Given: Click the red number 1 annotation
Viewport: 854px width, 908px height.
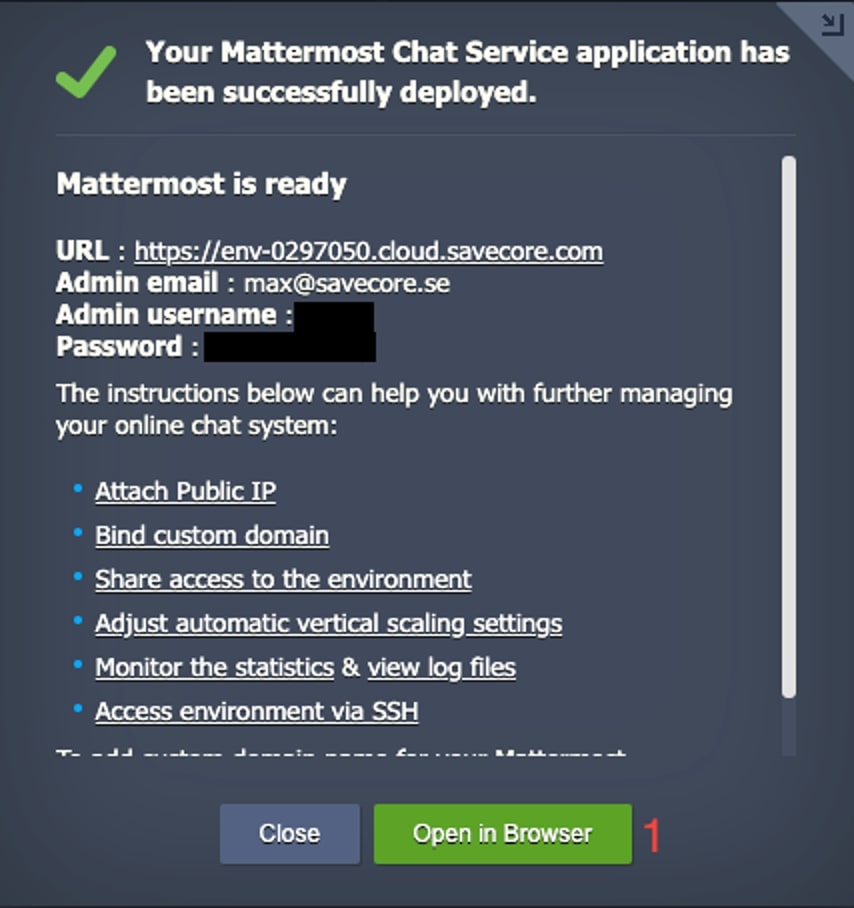Looking at the screenshot, I should point(652,835).
